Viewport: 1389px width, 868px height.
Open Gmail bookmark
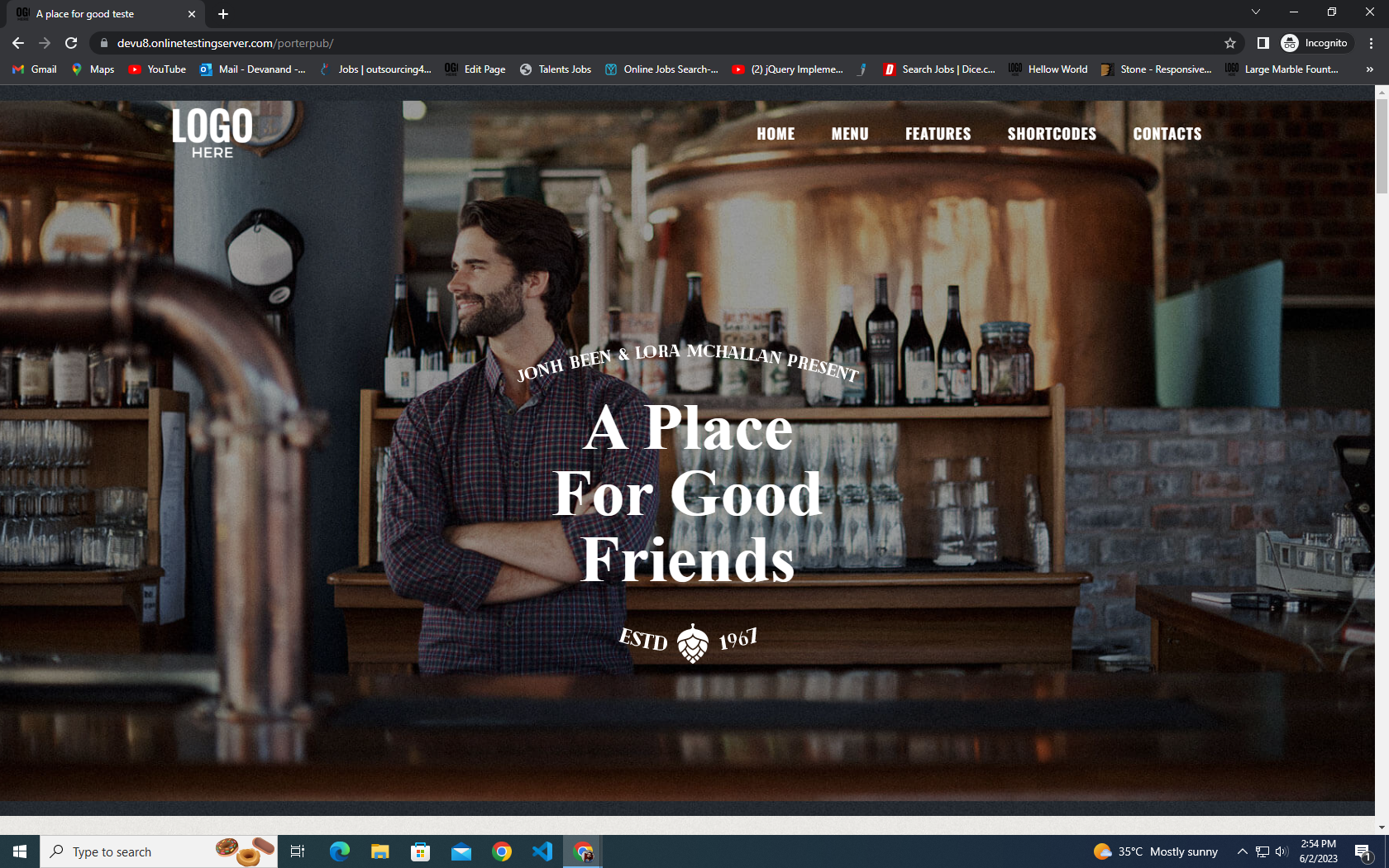[35, 69]
